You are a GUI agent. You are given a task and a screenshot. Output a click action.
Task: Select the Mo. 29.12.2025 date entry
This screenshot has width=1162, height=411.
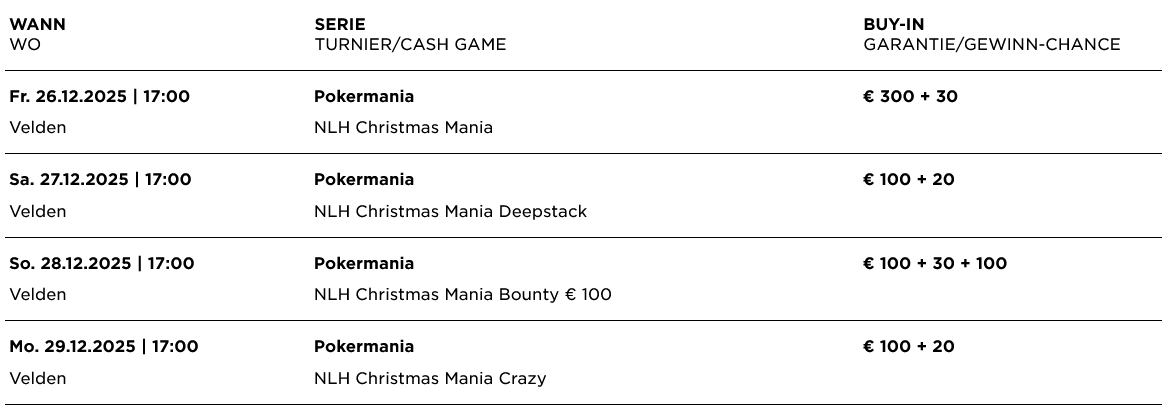(104, 347)
